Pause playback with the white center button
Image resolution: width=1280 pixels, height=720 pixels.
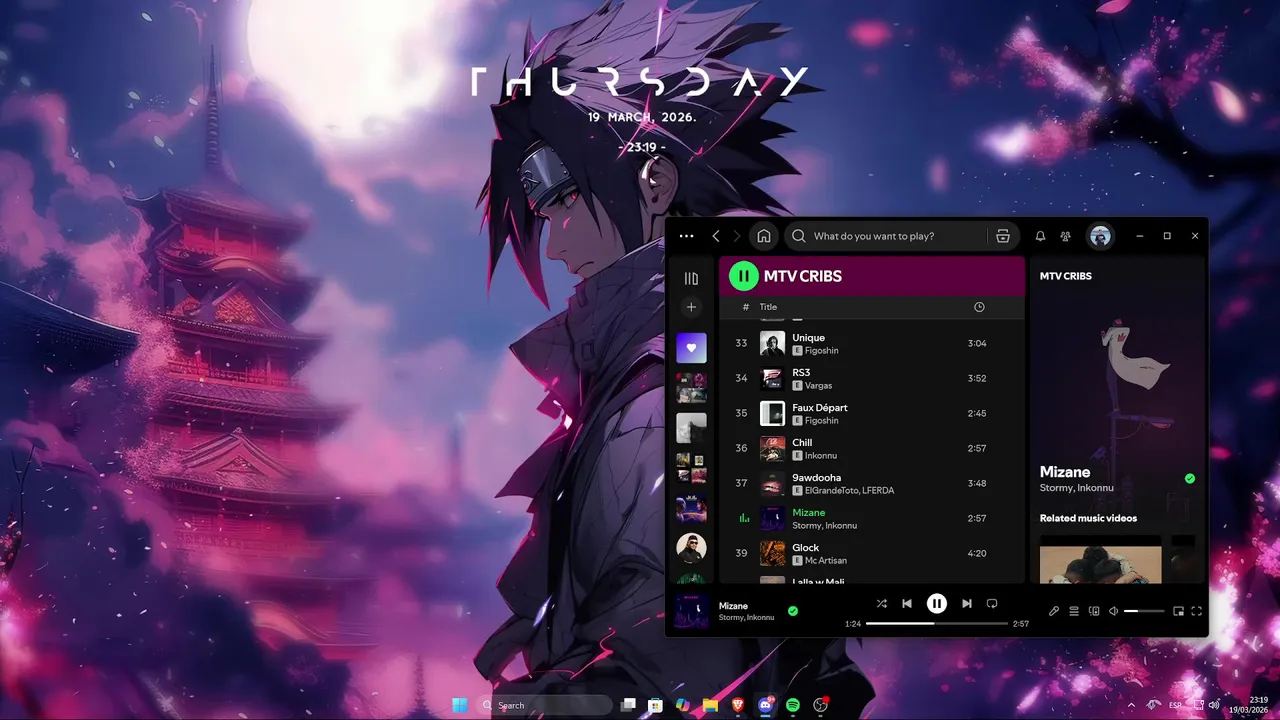pyautogui.click(x=936, y=603)
